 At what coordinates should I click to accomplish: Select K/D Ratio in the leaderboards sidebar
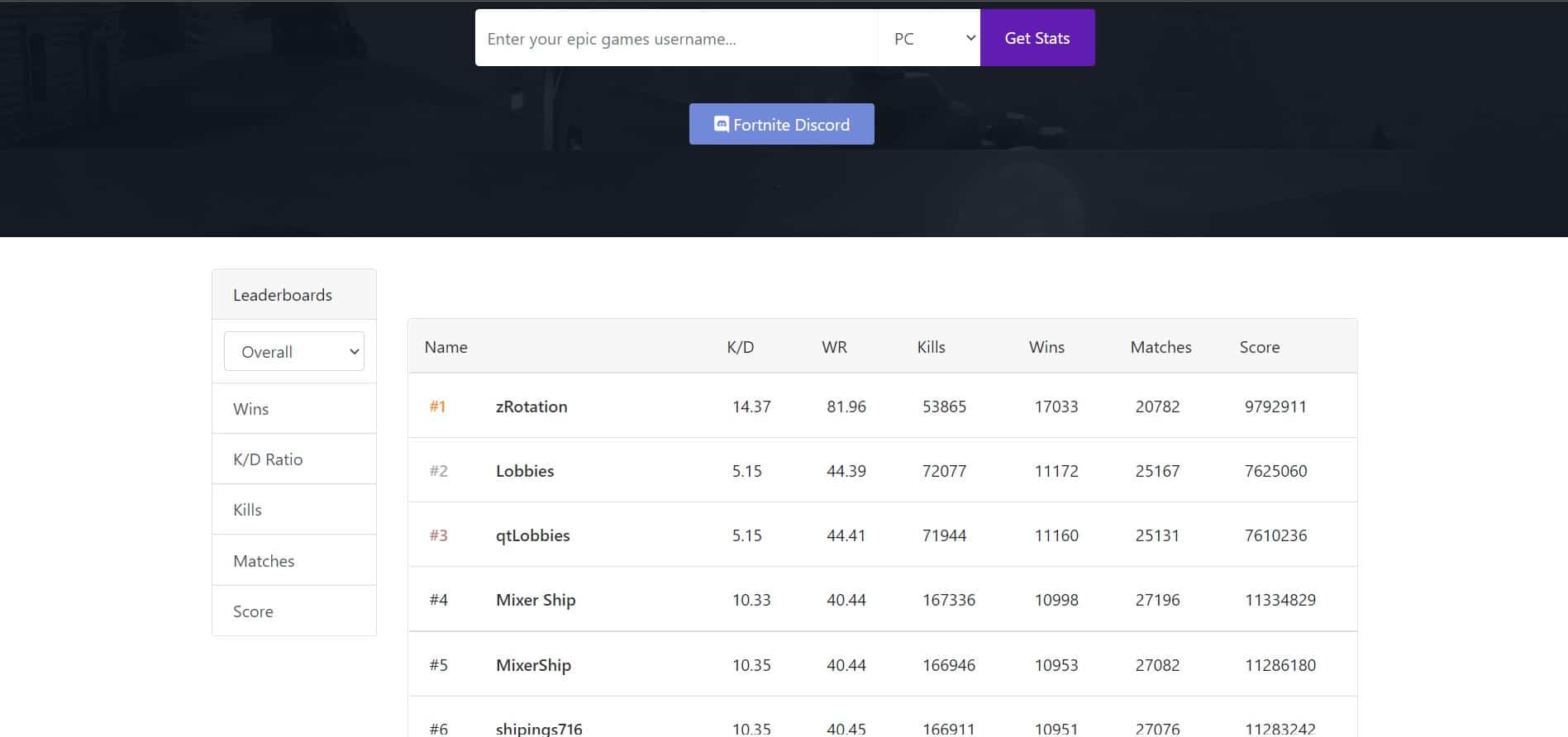[x=294, y=459]
